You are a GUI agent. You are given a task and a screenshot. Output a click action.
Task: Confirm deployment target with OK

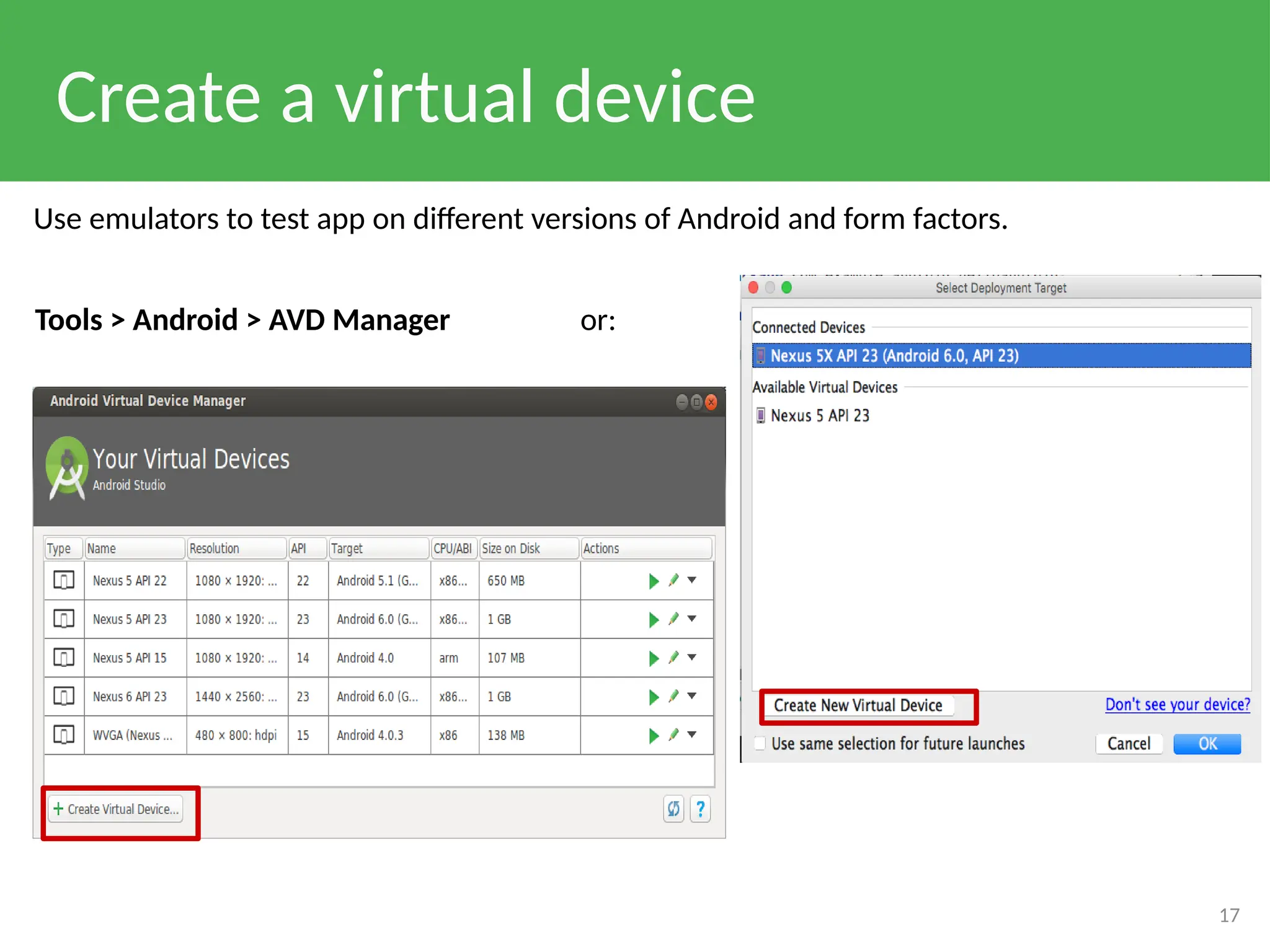click(x=1207, y=744)
